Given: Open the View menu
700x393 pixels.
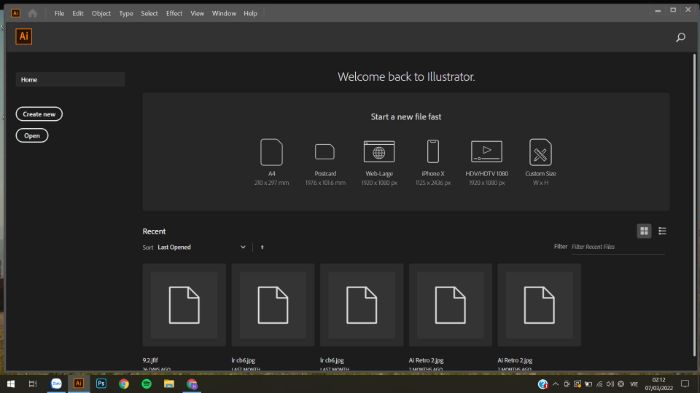Looking at the screenshot, I should (x=197, y=13).
